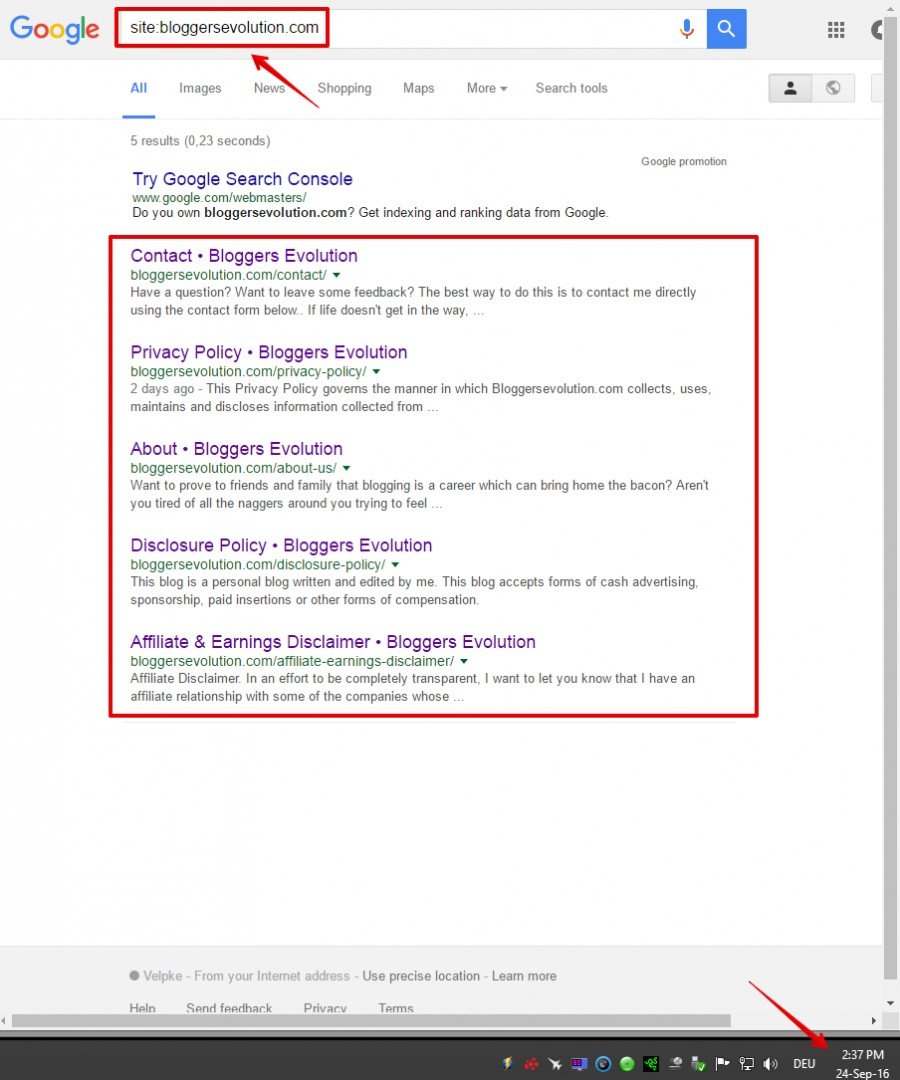This screenshot has width=900, height=1080.
Task: Open the Google apps grid
Action: 836,30
